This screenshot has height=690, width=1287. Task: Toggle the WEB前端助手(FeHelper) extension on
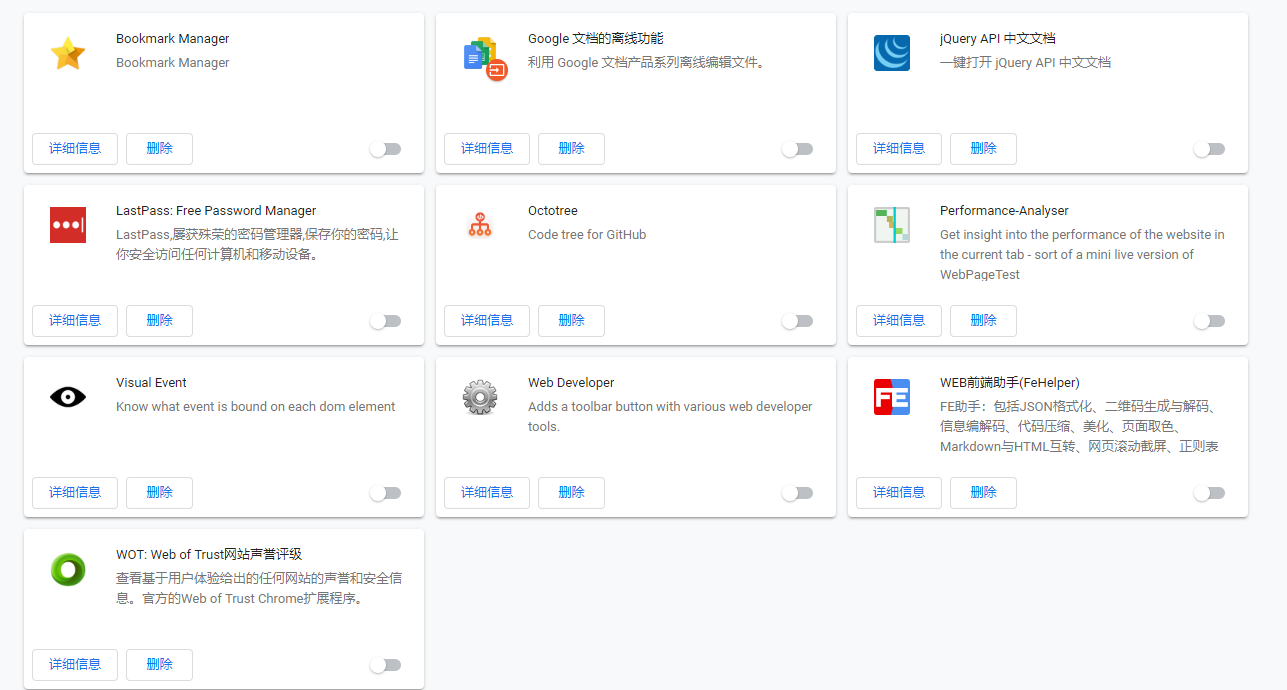[x=1209, y=493]
